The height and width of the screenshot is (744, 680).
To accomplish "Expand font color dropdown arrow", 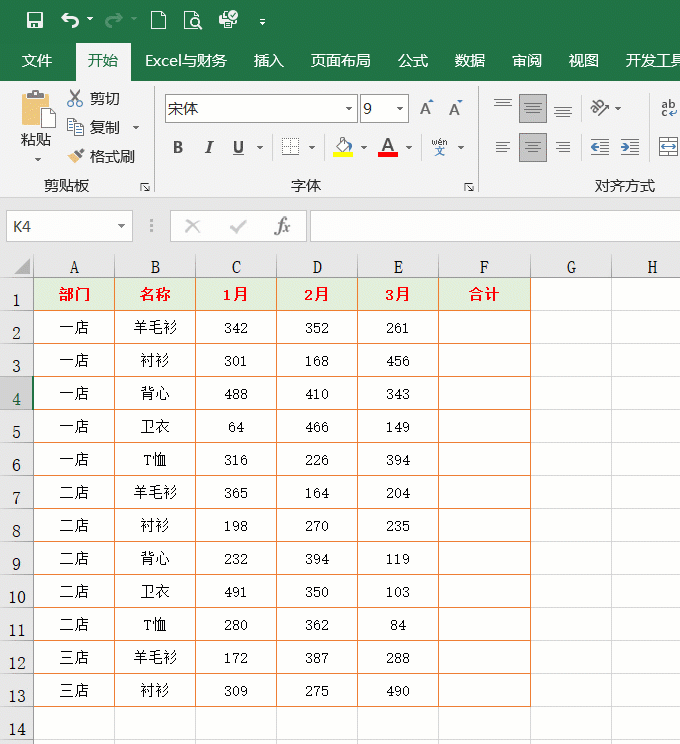I will [x=409, y=148].
